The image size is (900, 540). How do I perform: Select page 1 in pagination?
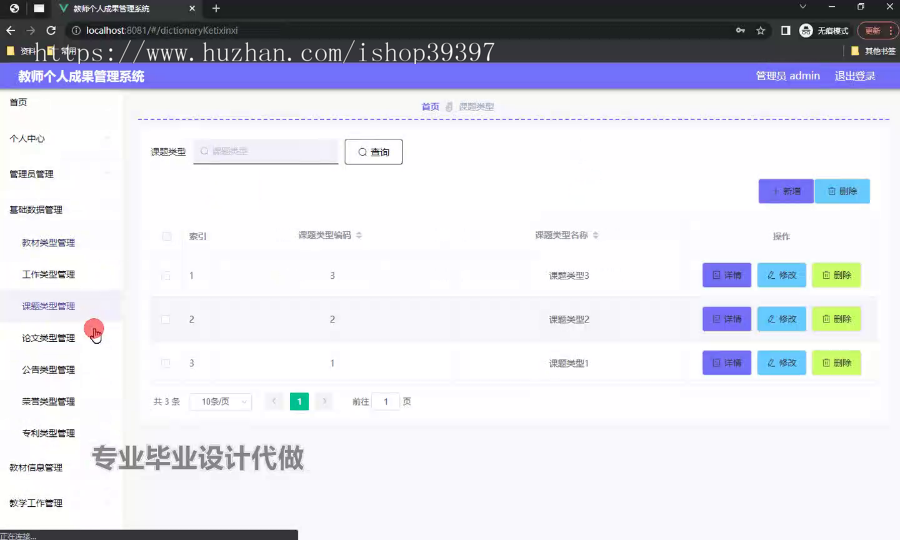point(299,402)
